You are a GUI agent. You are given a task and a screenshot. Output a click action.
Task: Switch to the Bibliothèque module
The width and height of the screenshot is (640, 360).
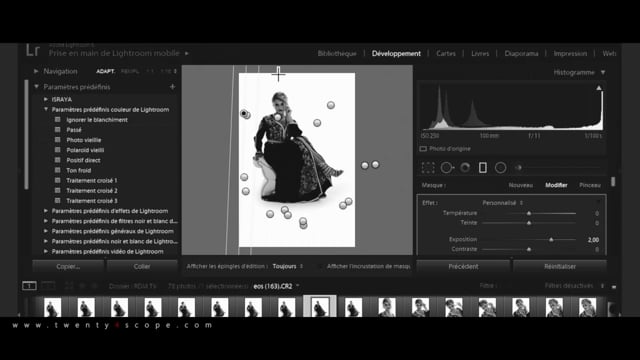tap(337, 53)
